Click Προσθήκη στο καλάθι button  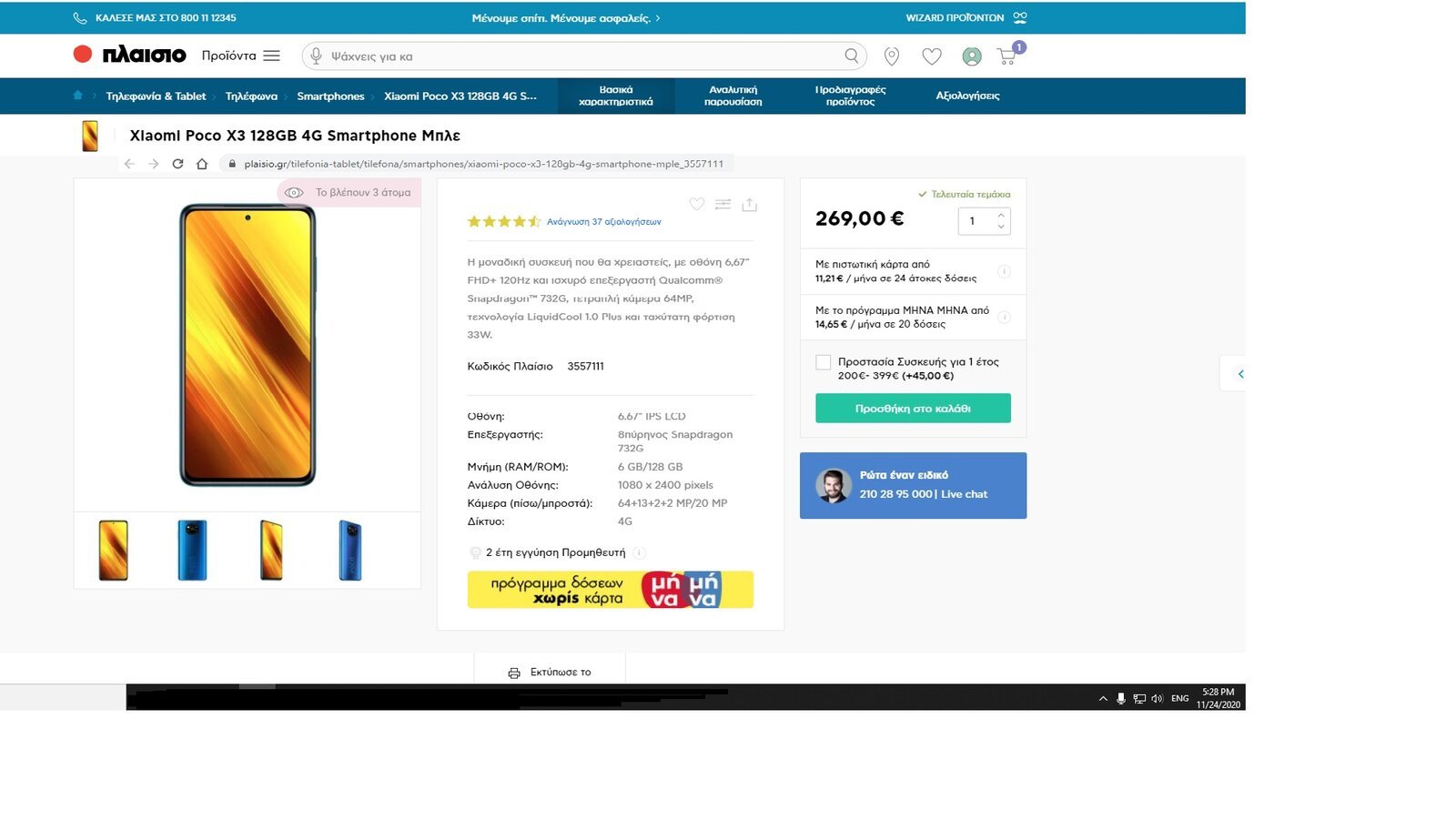point(913,408)
